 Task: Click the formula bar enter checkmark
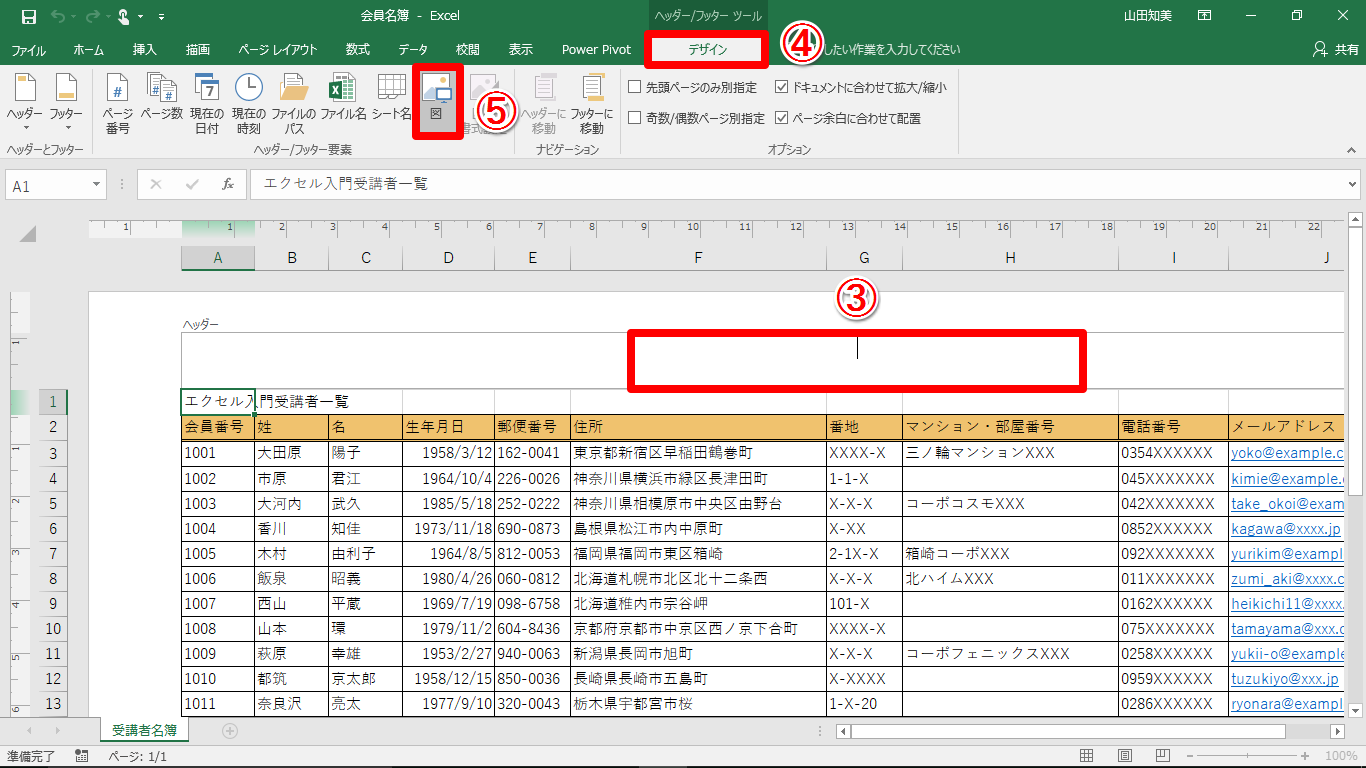[192, 184]
